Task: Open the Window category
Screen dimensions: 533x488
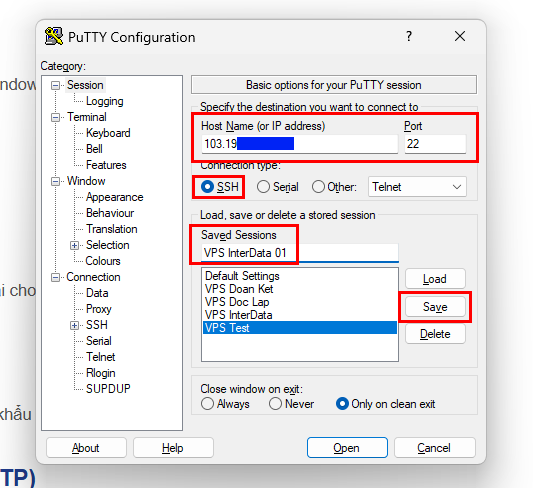Action: coord(86,181)
